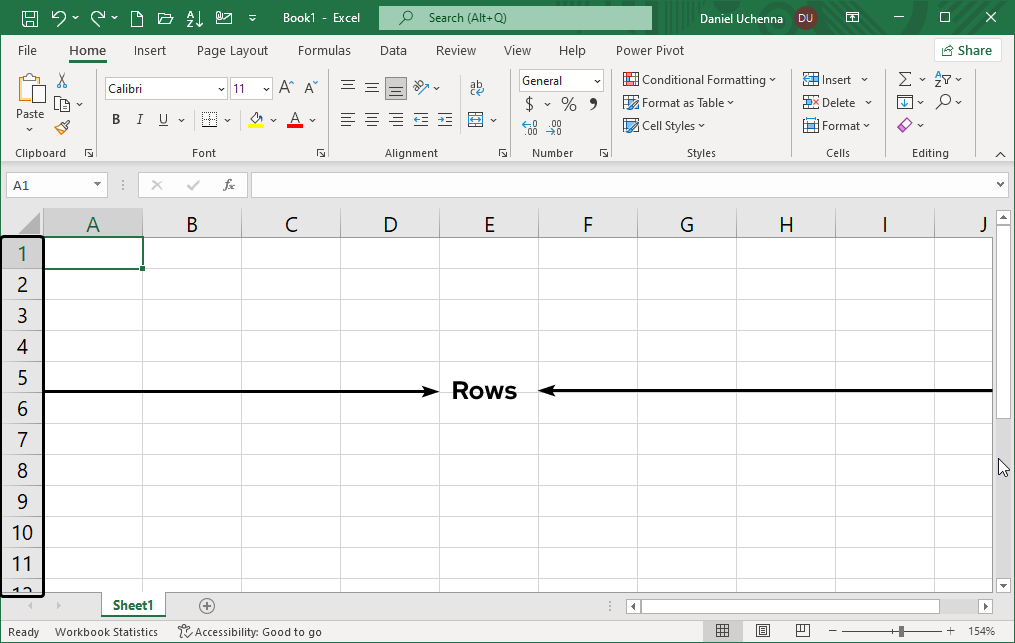The width and height of the screenshot is (1015, 643).
Task: Switch to the Formulas ribbon tab
Action: tap(324, 50)
